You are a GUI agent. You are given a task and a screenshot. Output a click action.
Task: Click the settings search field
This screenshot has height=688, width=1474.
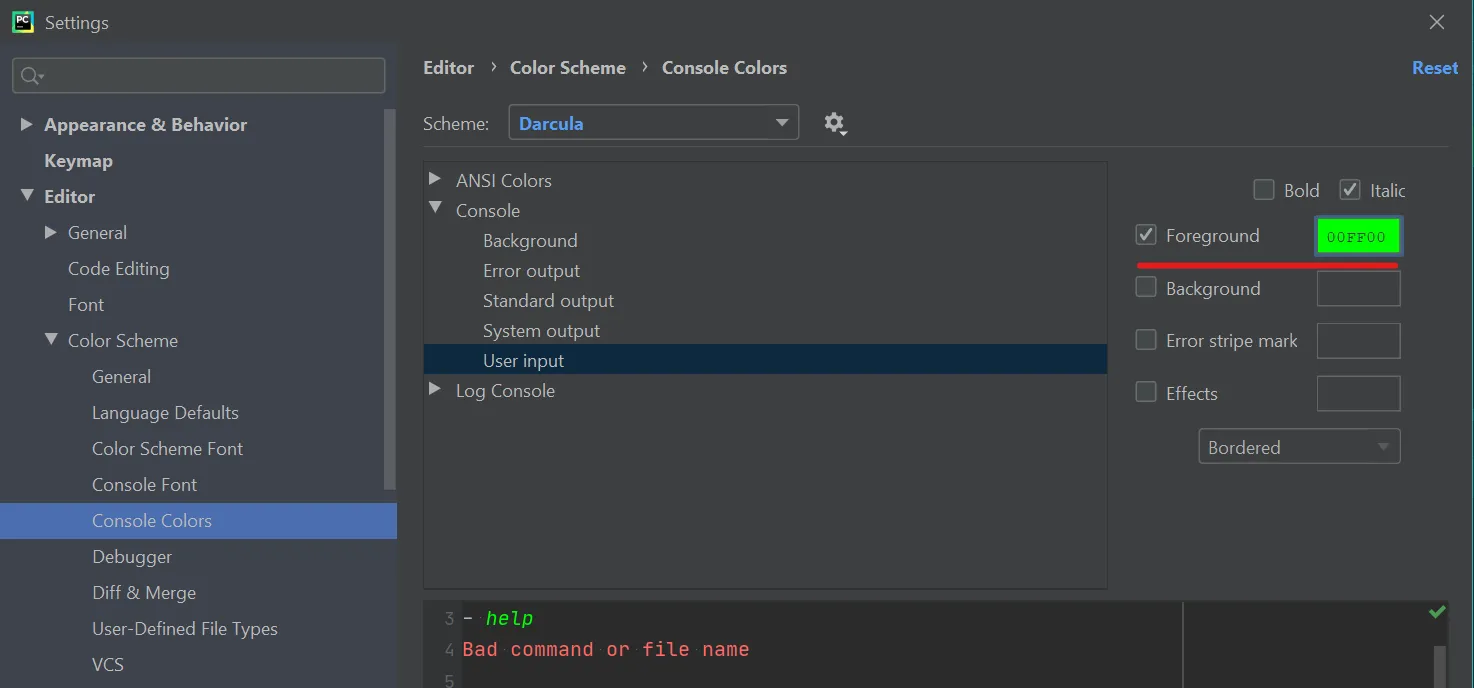tap(198, 76)
